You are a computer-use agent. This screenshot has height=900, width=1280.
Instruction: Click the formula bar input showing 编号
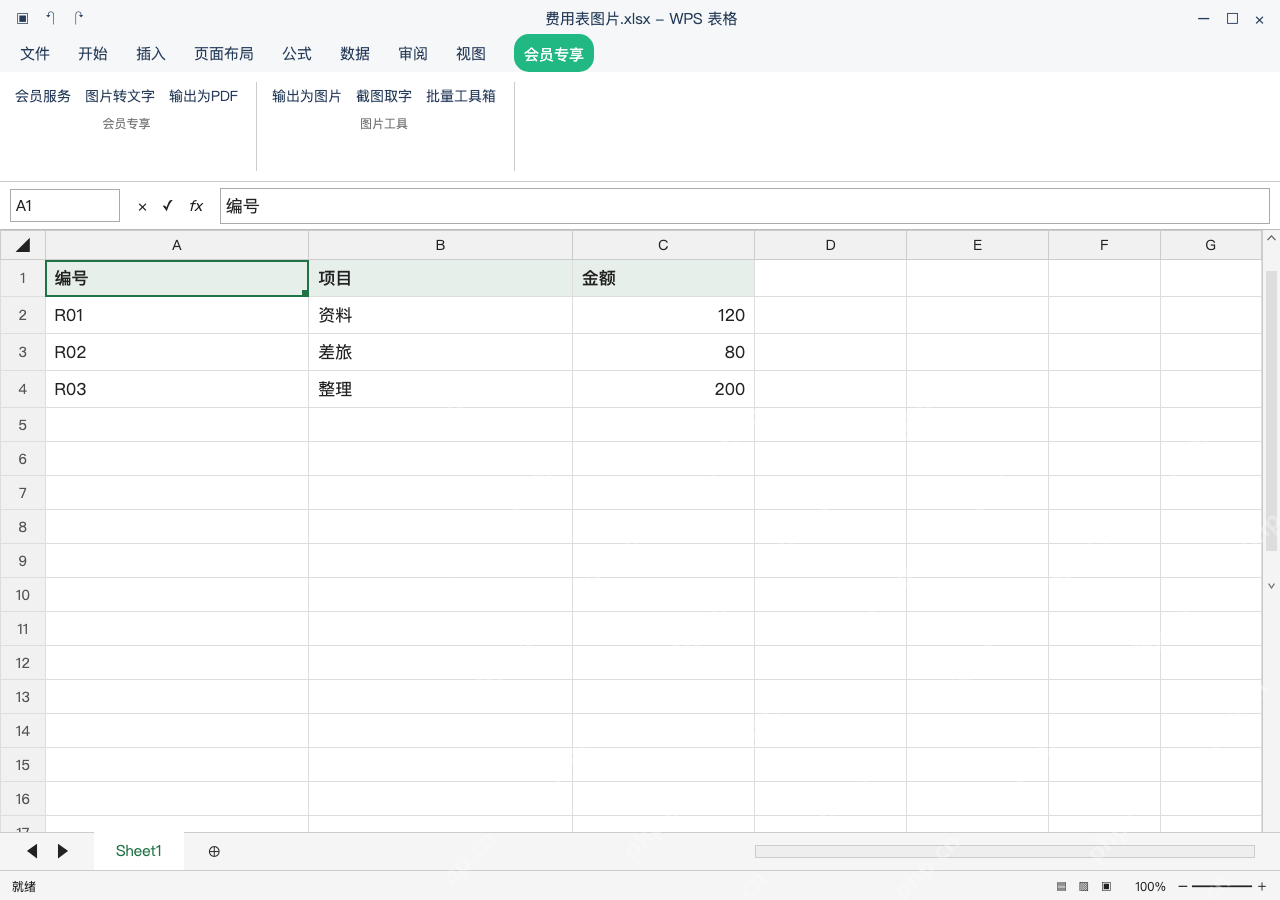click(745, 206)
